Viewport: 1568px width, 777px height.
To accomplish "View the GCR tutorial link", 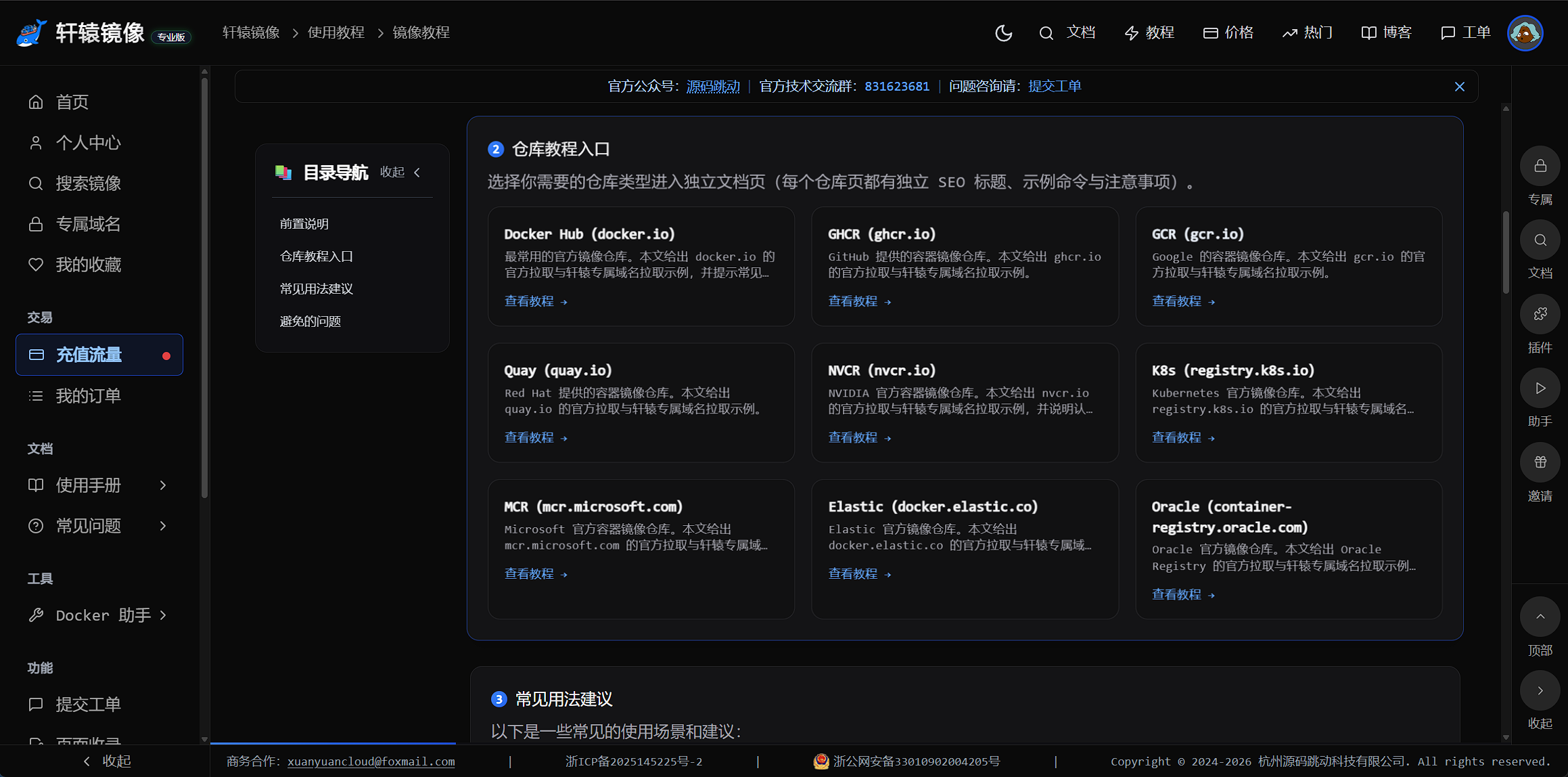I will tap(1184, 301).
